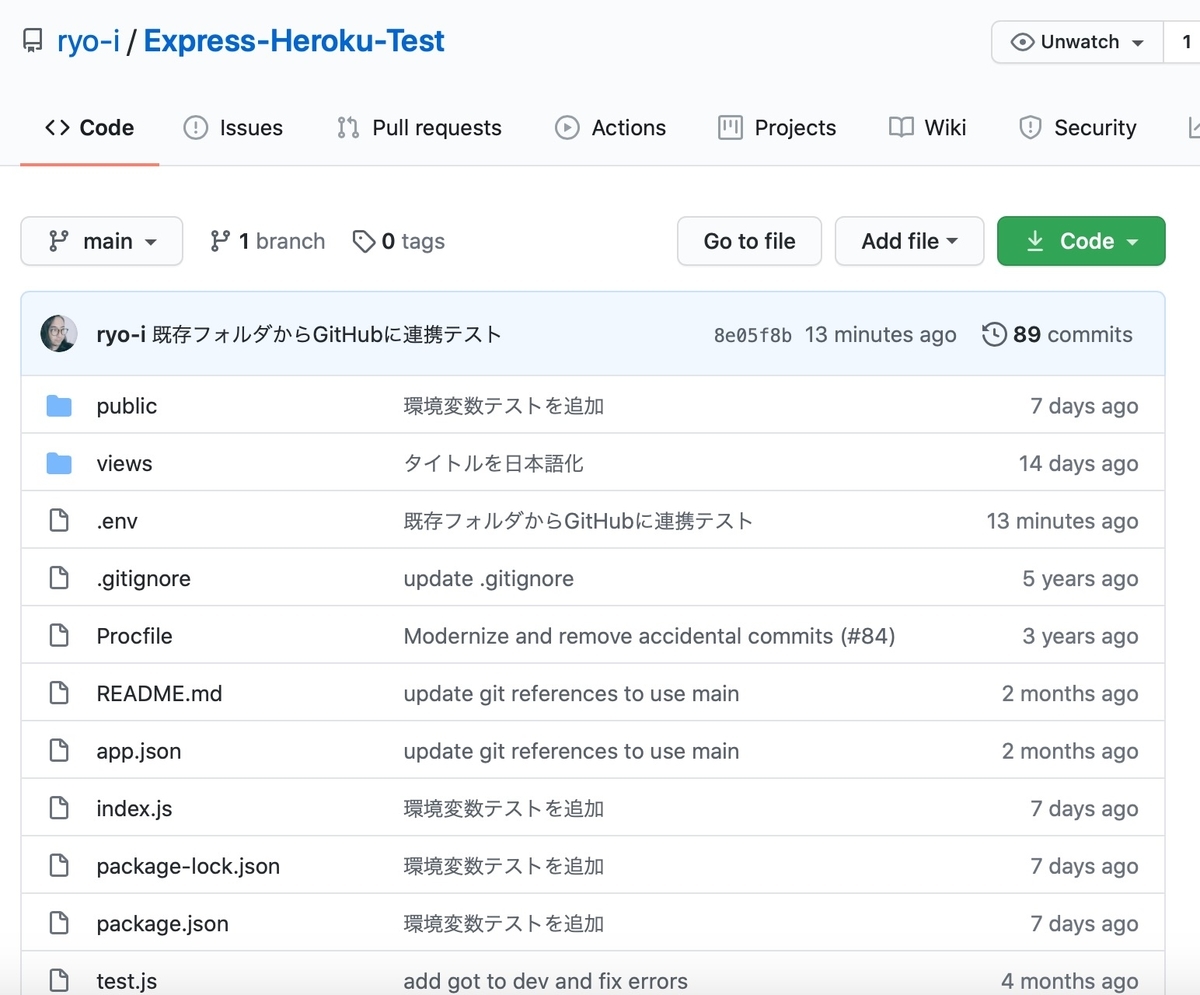The height and width of the screenshot is (995, 1200).
Task: Open the public row commit message
Action: pyautogui.click(x=504, y=406)
